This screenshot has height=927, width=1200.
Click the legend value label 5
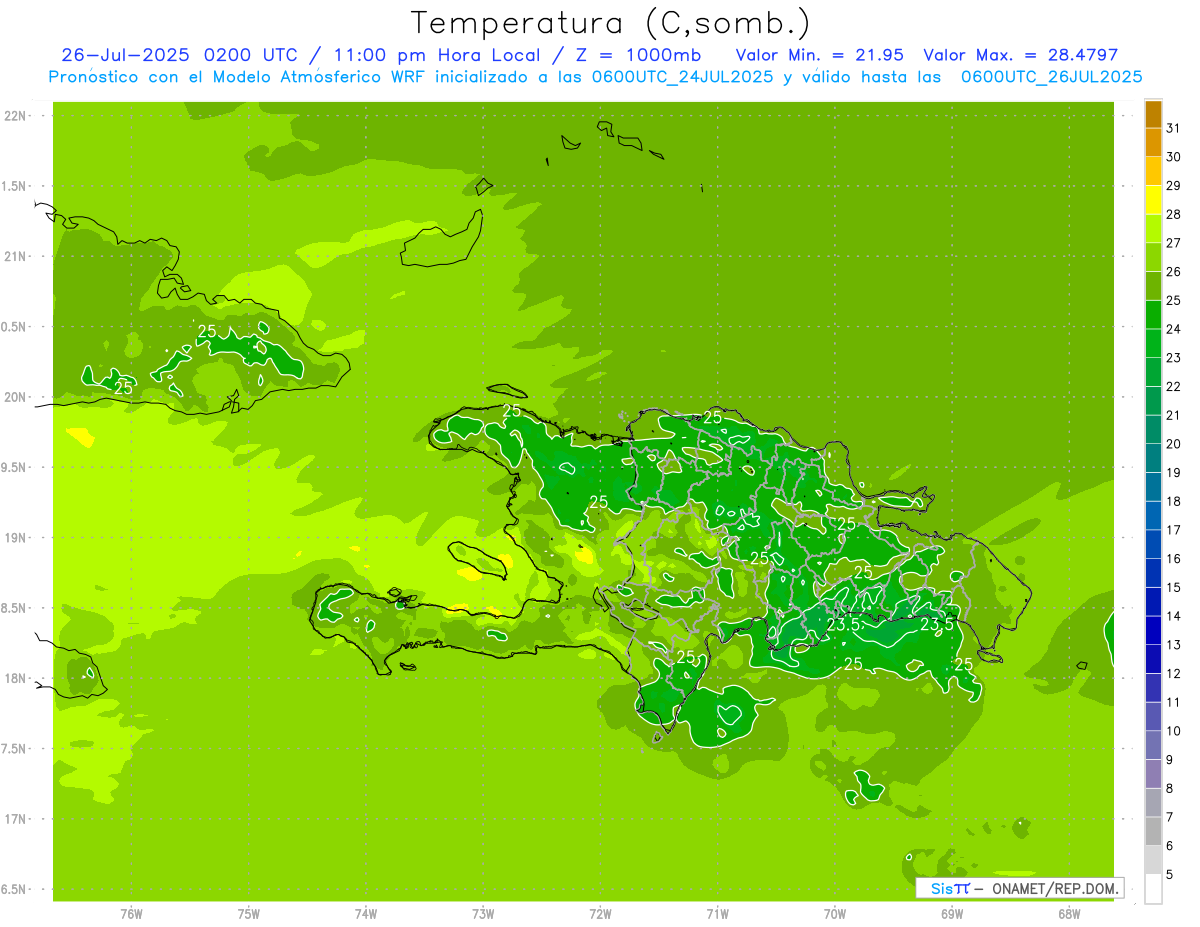tap(1169, 875)
